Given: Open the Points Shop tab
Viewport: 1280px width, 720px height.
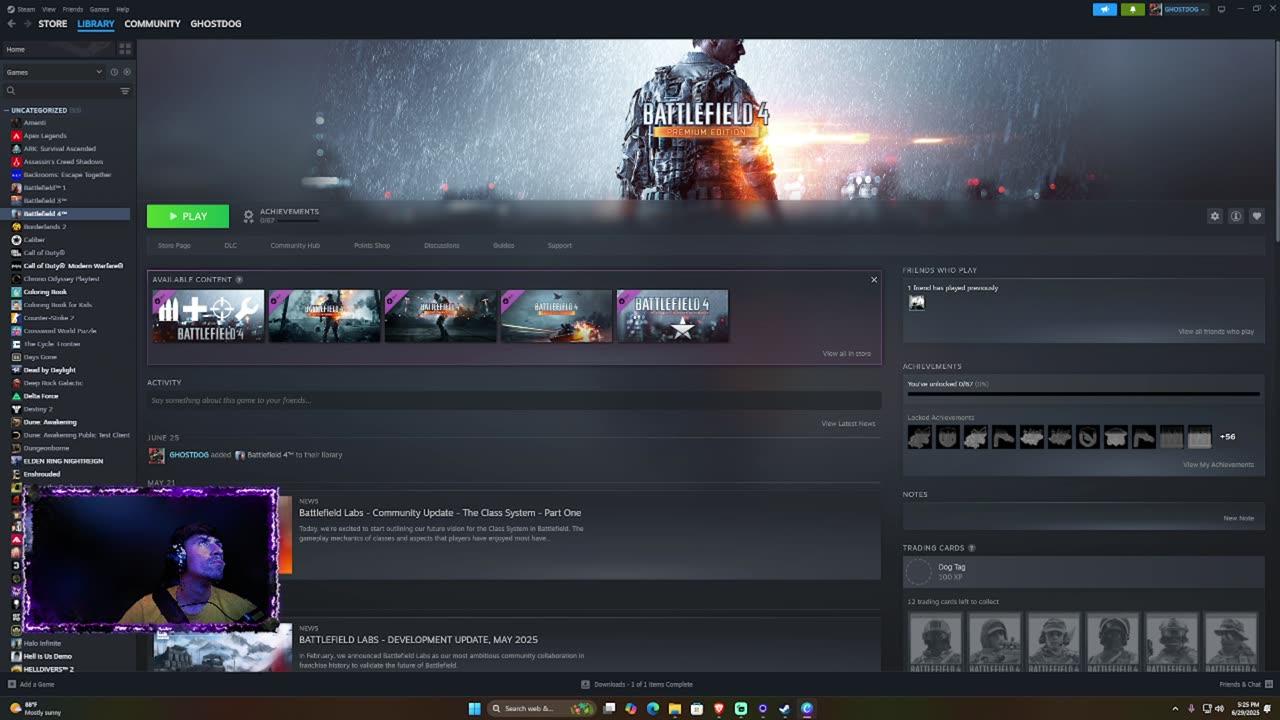Looking at the screenshot, I should tap(372, 245).
